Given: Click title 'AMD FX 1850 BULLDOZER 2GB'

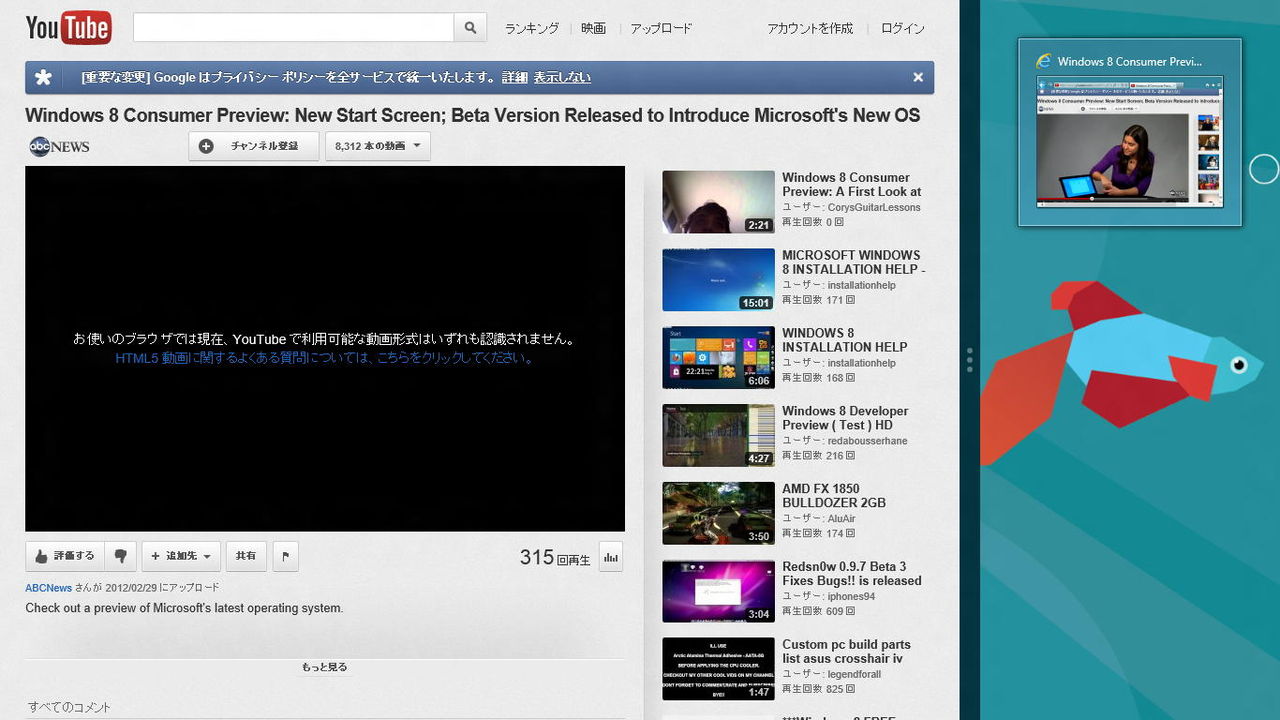Looking at the screenshot, I should [834, 496].
